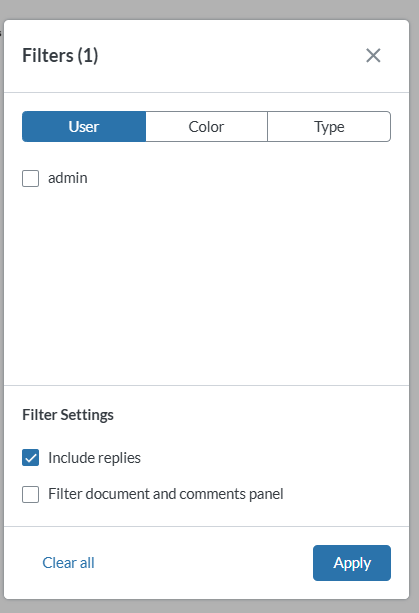Click the Filter Settings section heading
Image resolution: width=419 pixels, height=613 pixels.
[x=68, y=415]
